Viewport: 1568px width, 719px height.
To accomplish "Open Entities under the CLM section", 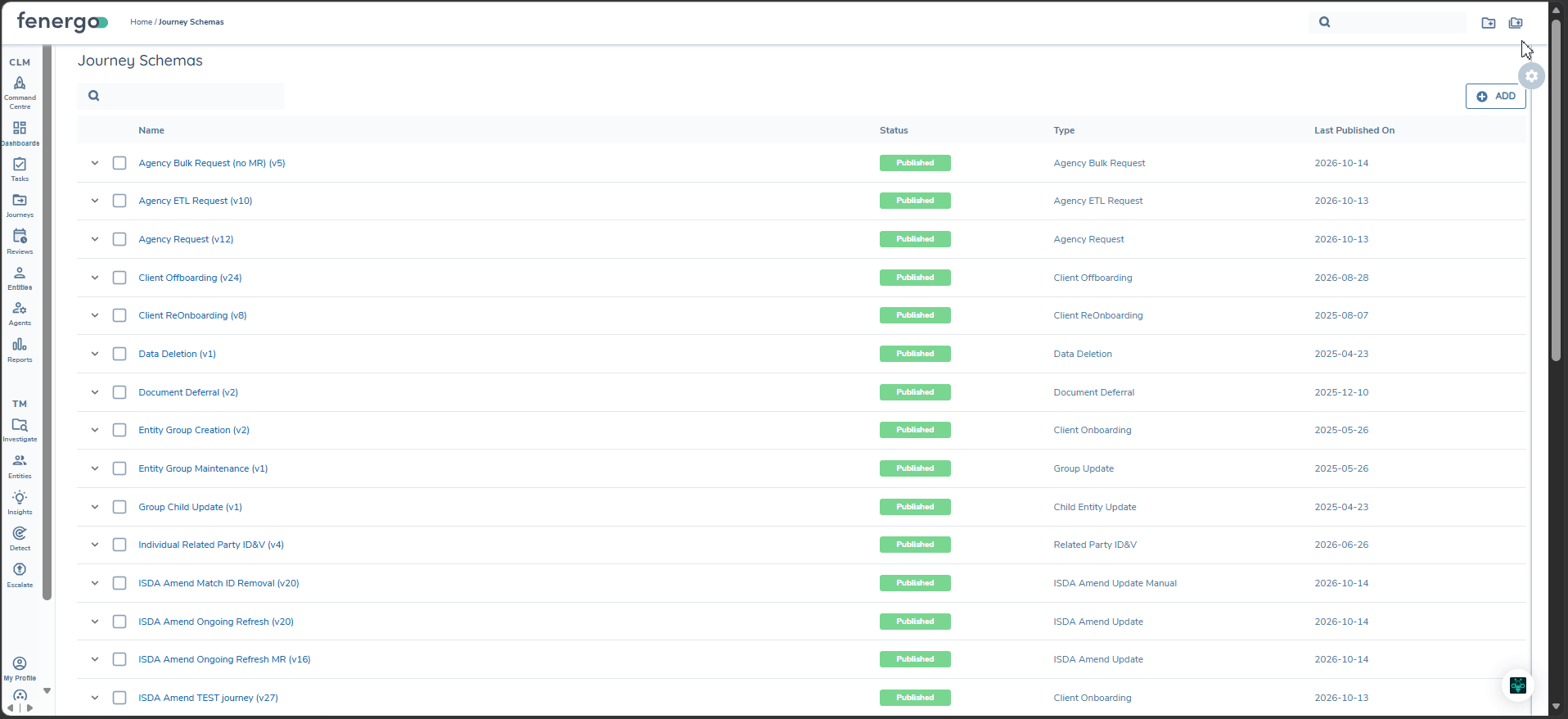I will point(20,278).
